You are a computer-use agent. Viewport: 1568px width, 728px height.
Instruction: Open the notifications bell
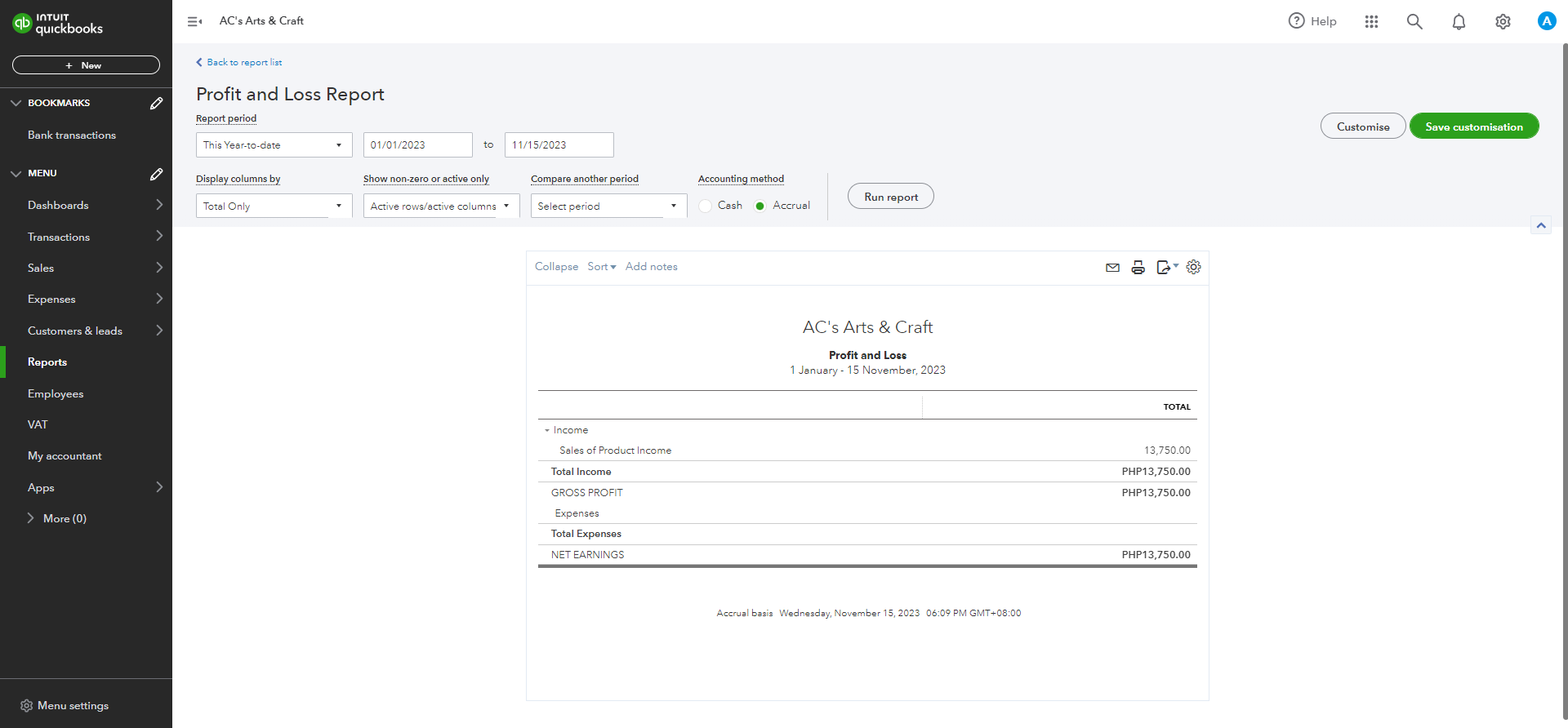1459,21
